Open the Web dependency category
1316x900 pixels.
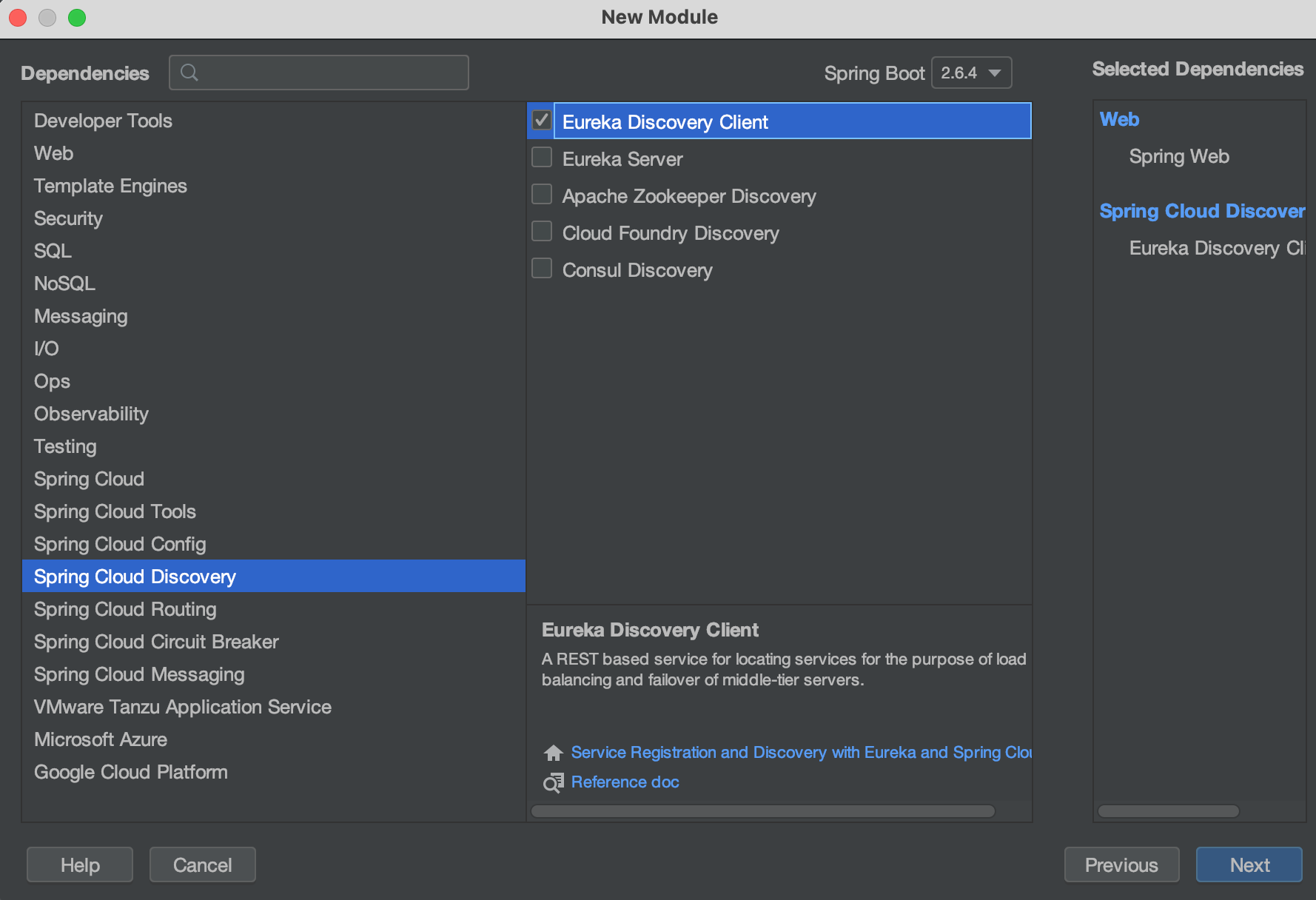(274, 153)
